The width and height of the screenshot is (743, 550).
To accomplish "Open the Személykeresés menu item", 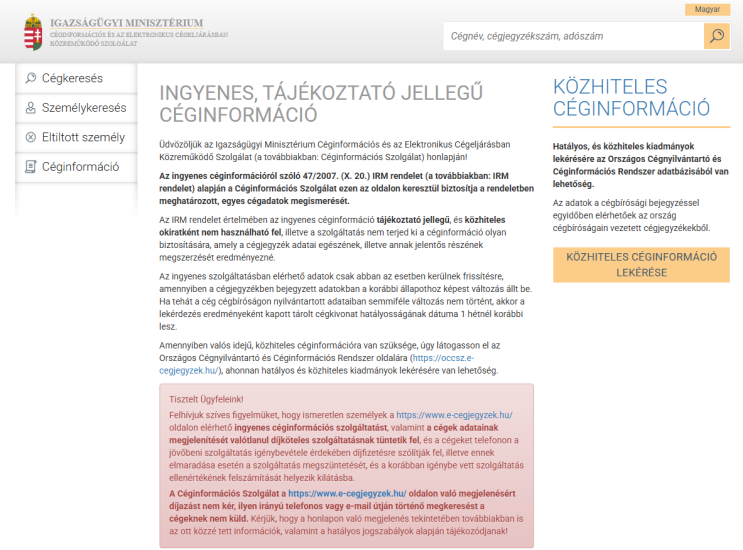I will point(76,108).
